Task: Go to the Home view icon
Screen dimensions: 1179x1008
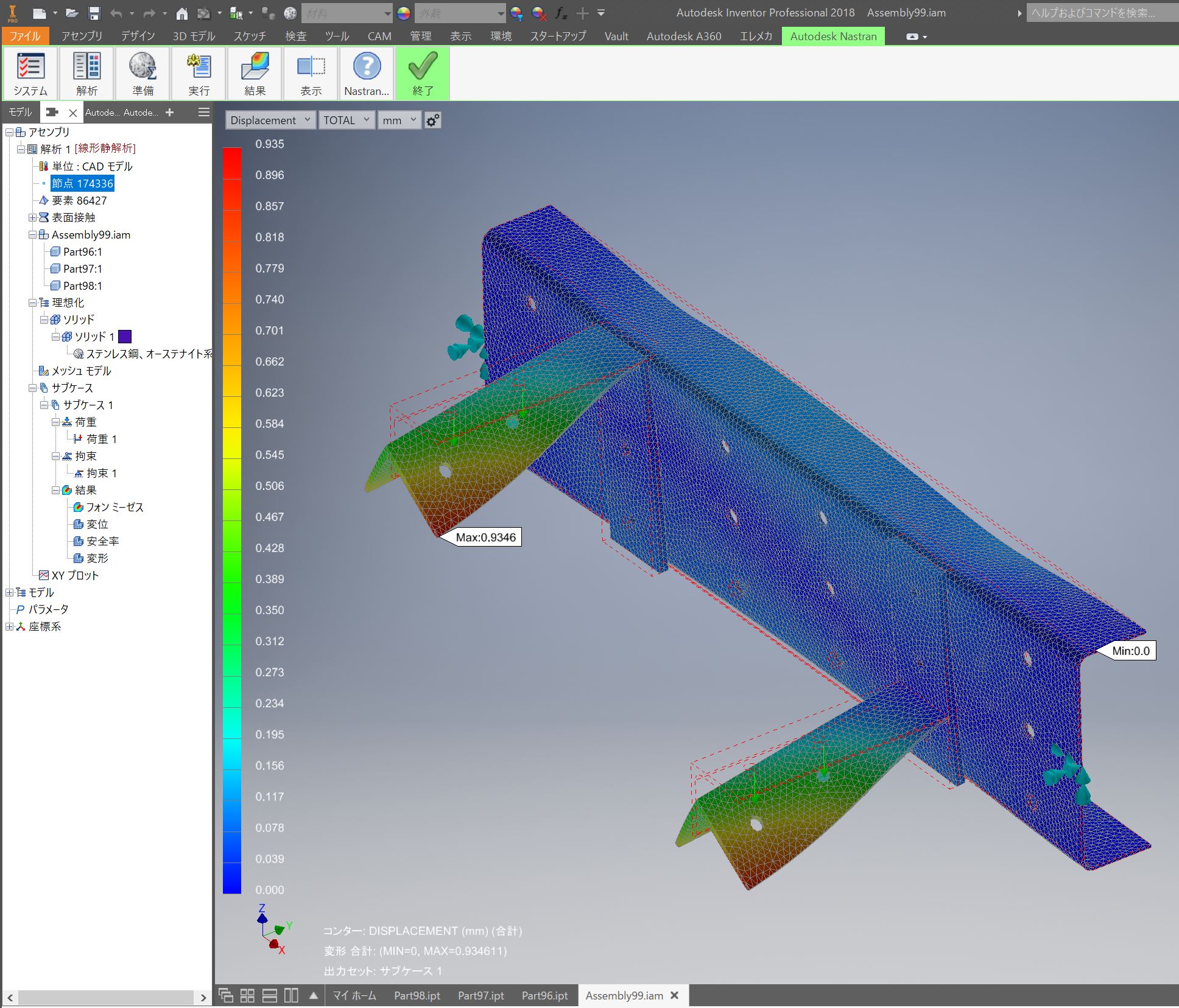Action: coord(181,13)
